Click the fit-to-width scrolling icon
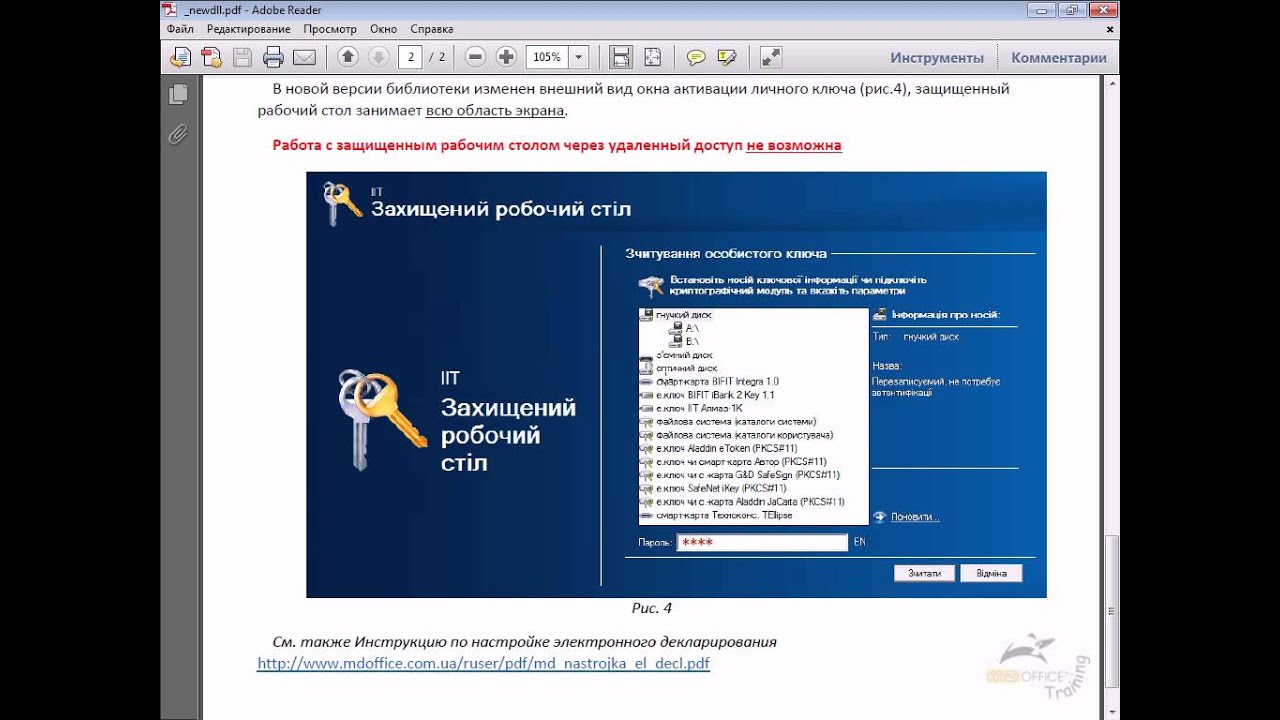 [621, 57]
